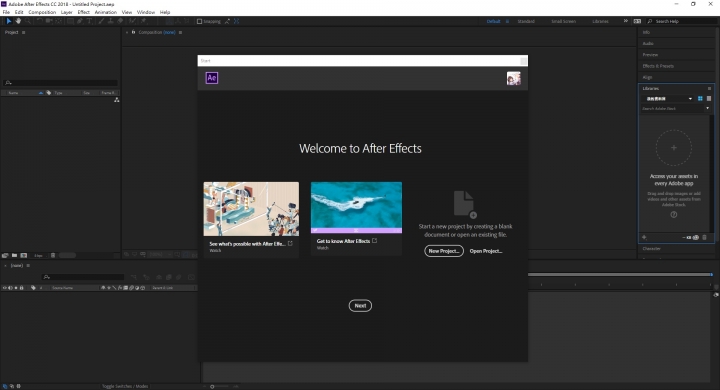This screenshot has width=720, height=390.
Task: Open the Layer menu
Action: tap(67, 12)
